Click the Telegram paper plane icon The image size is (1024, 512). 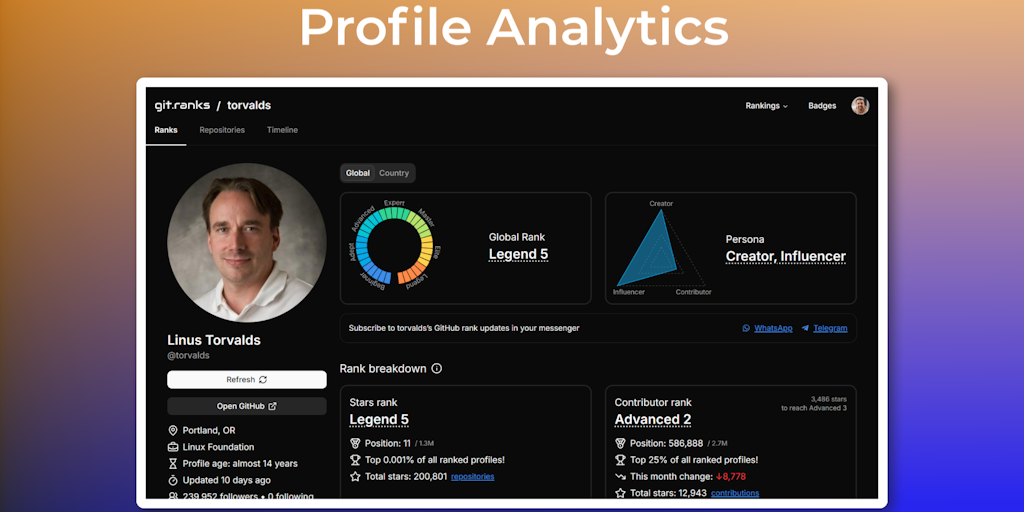(x=805, y=328)
